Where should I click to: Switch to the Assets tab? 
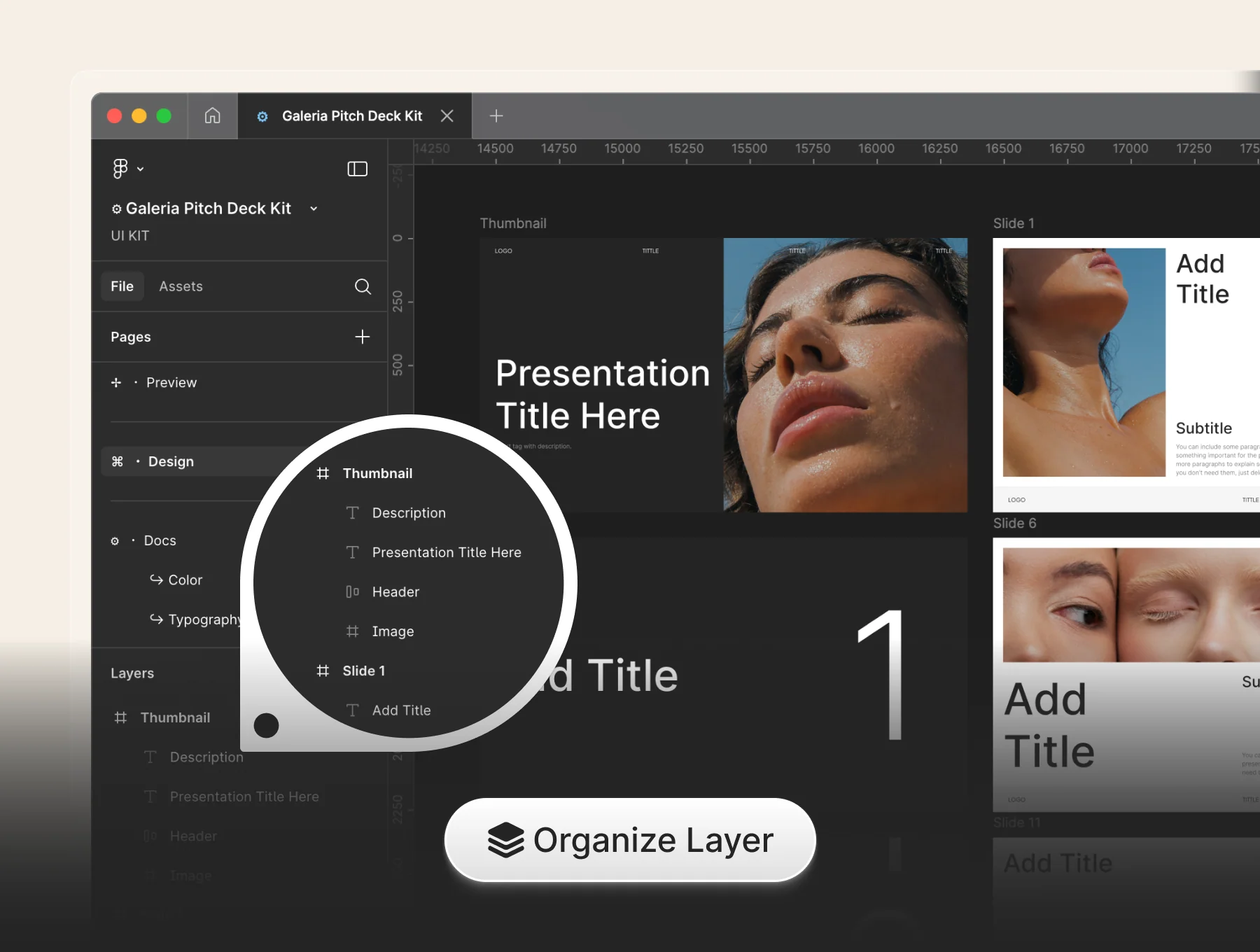point(181,286)
